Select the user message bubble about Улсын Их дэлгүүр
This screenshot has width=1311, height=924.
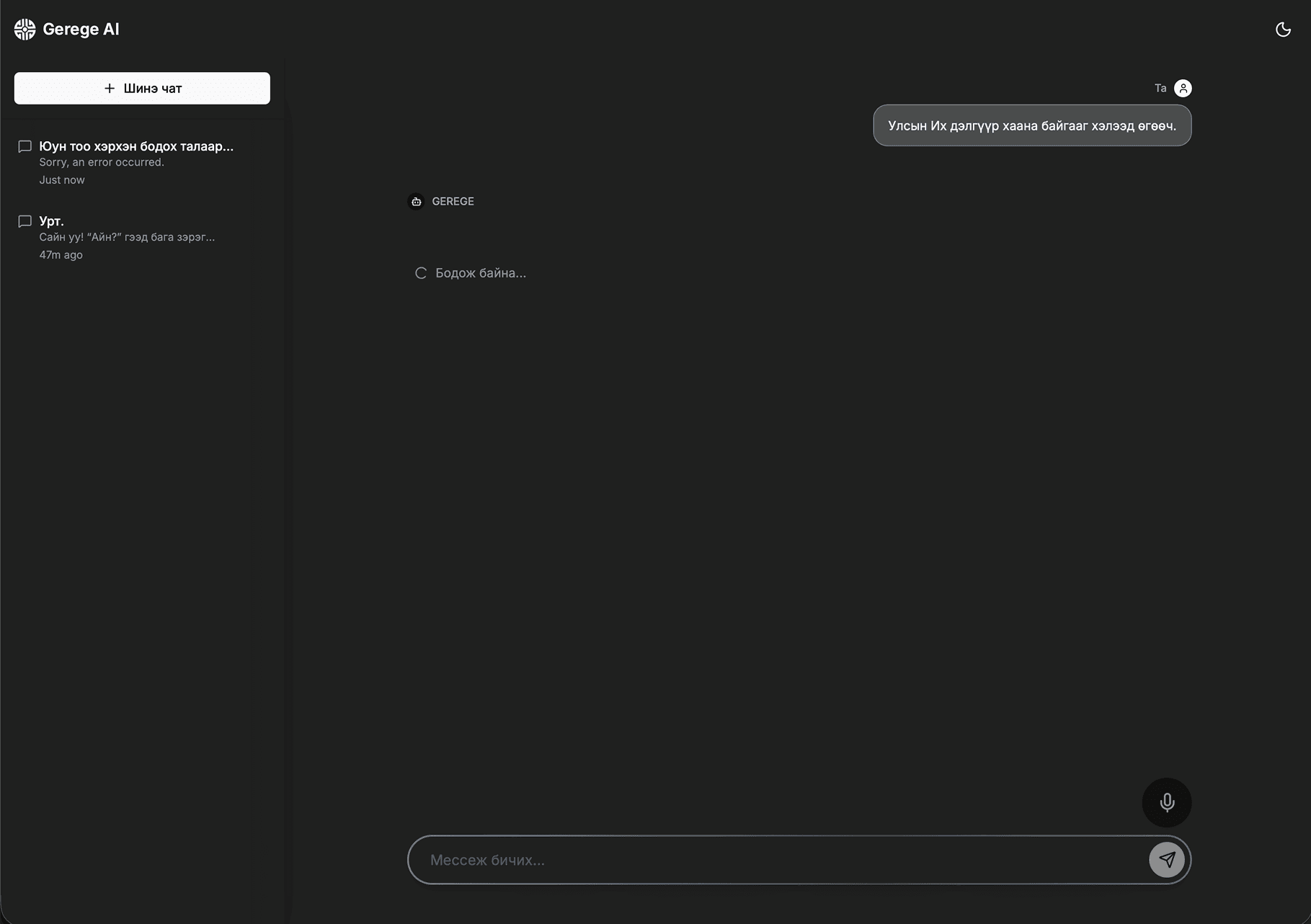click(x=1031, y=125)
